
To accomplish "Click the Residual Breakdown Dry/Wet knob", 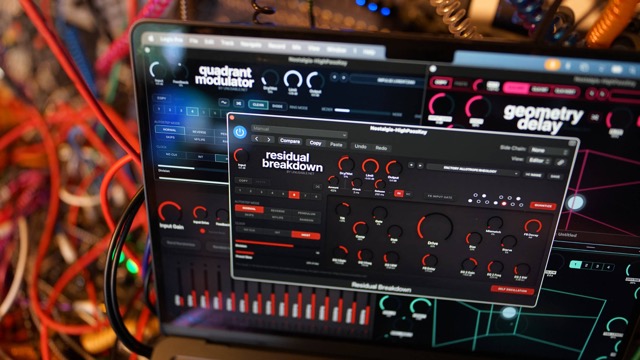I will [x=346, y=164].
